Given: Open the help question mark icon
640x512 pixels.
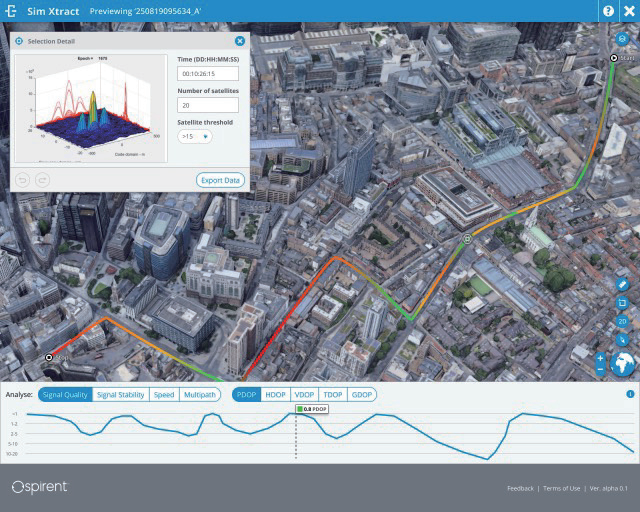Looking at the screenshot, I should coord(607,11).
